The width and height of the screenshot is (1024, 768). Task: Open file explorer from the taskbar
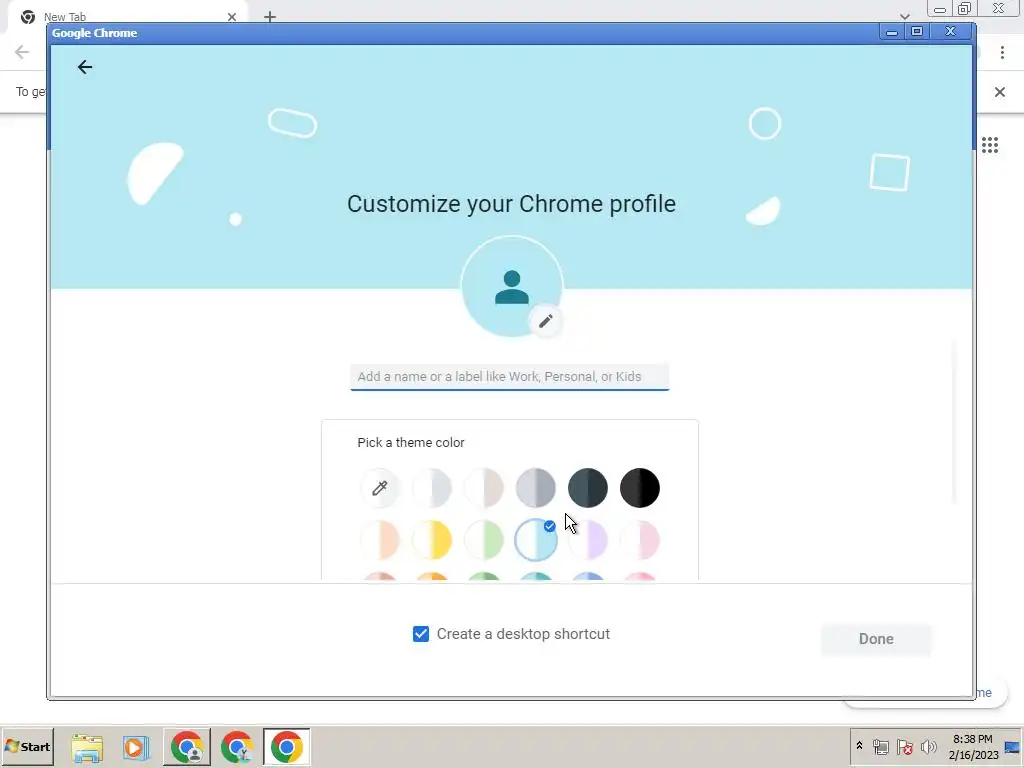[87, 747]
